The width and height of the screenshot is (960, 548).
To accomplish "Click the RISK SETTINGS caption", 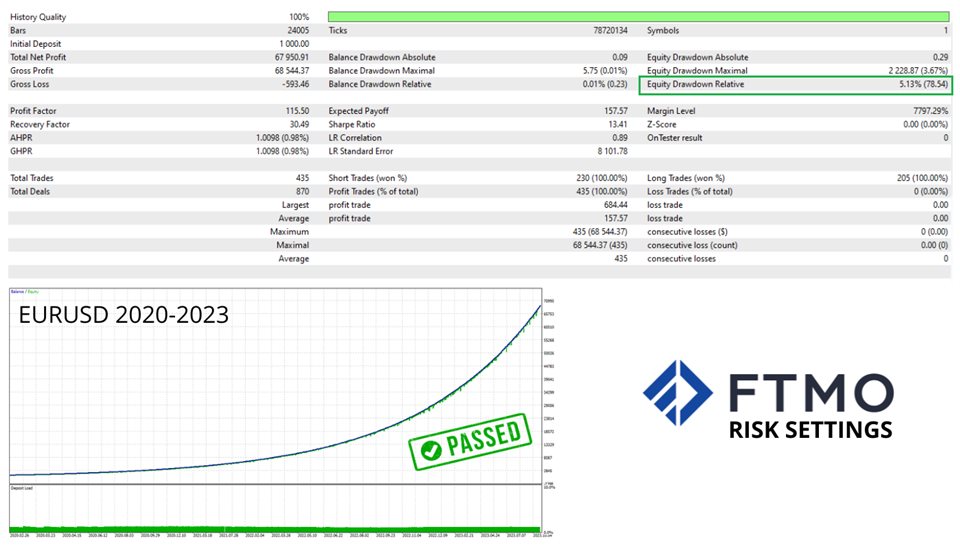I will tap(811, 430).
